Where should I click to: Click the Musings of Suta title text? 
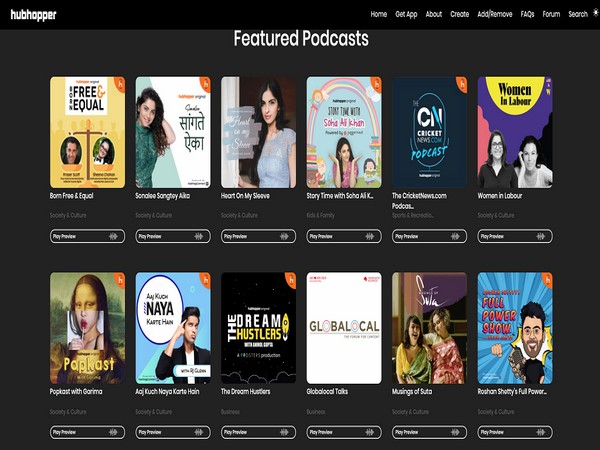coord(412,391)
